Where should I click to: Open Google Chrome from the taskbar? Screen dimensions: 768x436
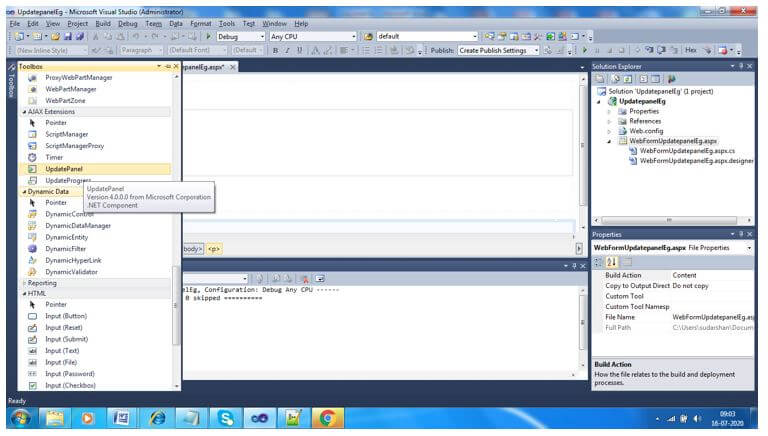point(327,418)
